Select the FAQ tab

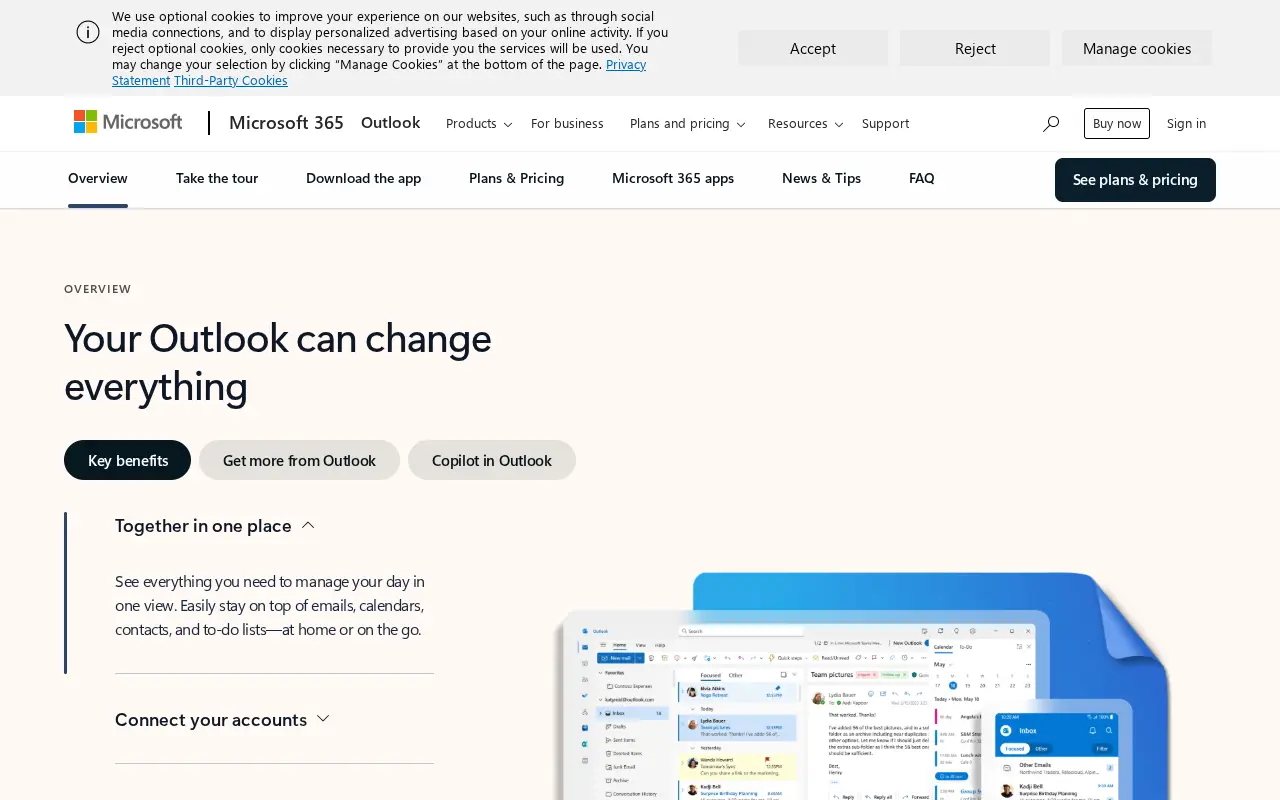pyautogui.click(x=922, y=178)
